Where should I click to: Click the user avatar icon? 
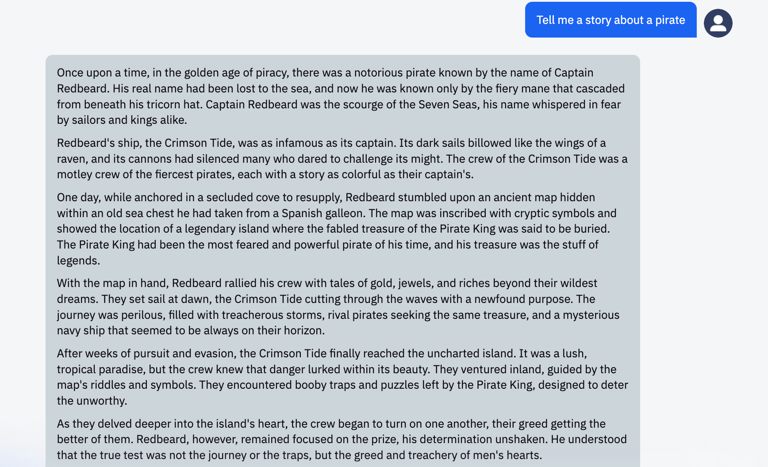click(718, 23)
